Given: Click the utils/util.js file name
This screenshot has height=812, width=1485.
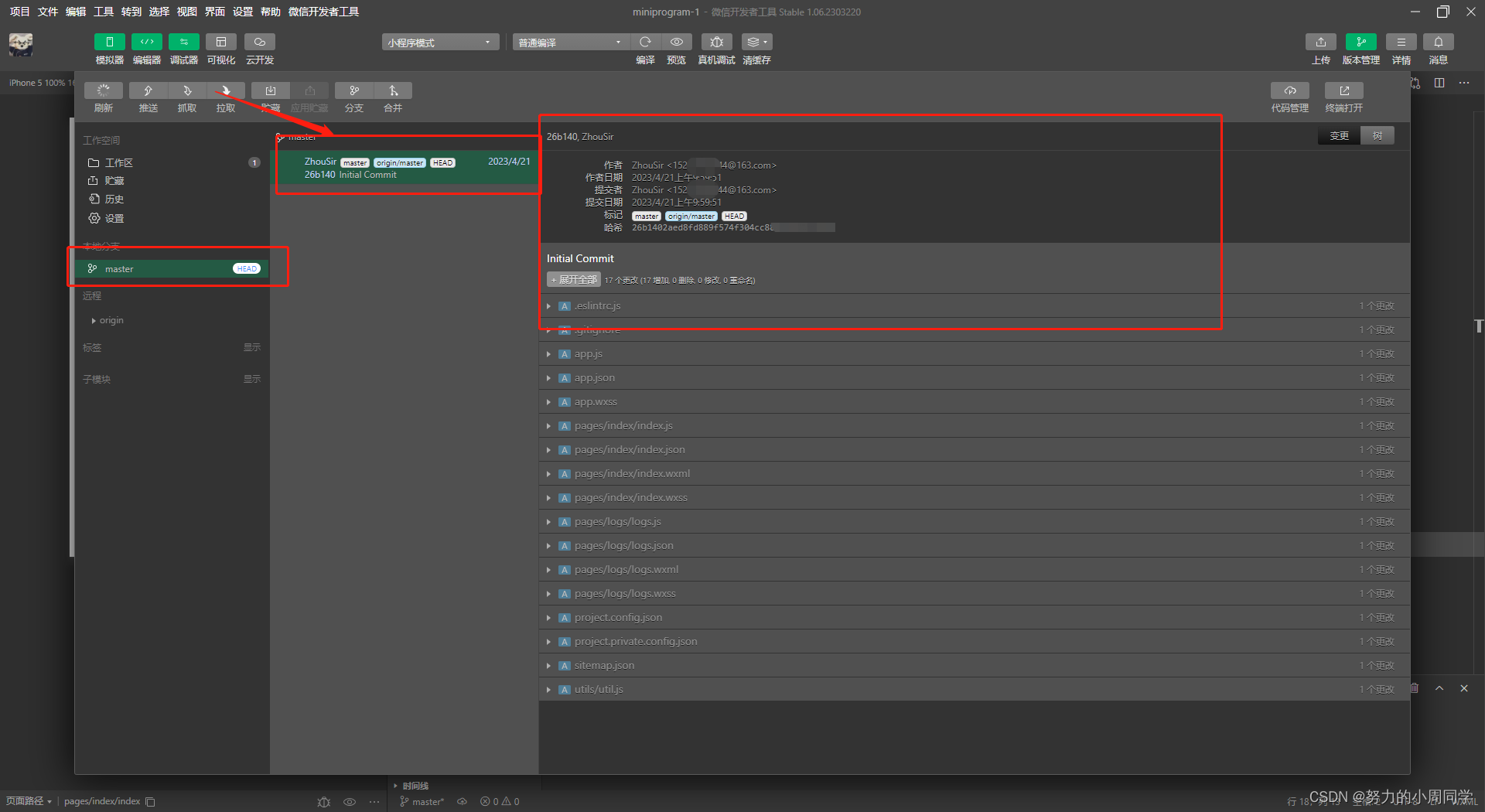Looking at the screenshot, I should [599, 689].
